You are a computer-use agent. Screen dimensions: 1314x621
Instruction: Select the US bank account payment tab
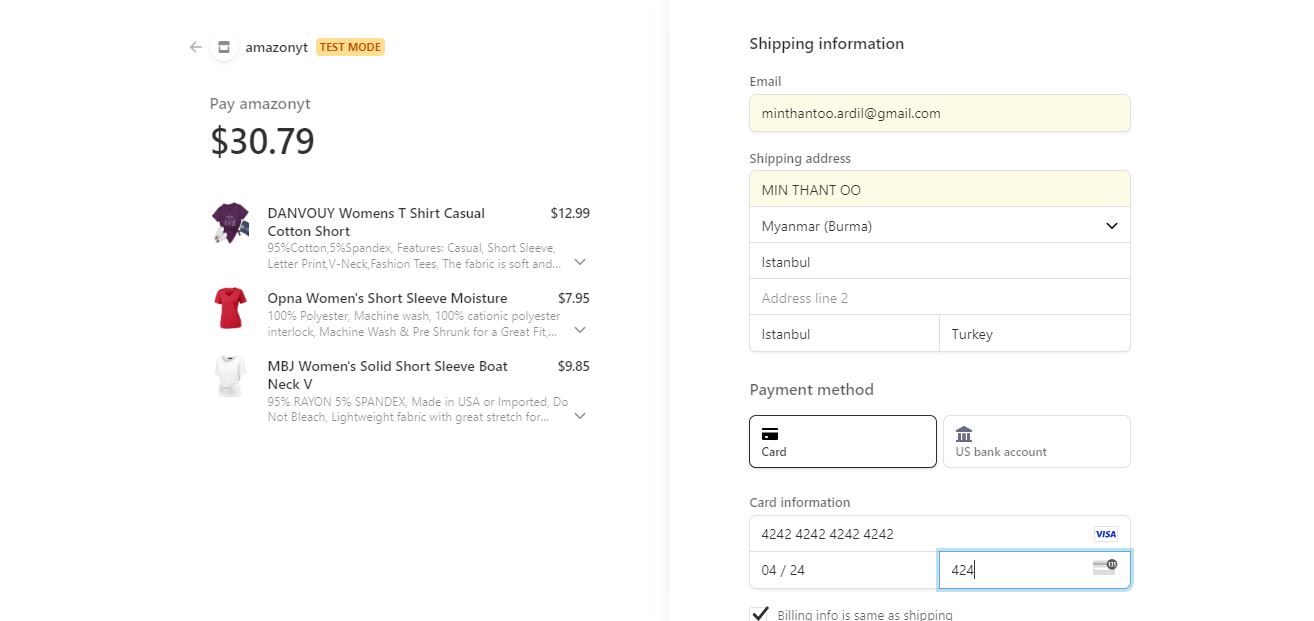[1037, 441]
